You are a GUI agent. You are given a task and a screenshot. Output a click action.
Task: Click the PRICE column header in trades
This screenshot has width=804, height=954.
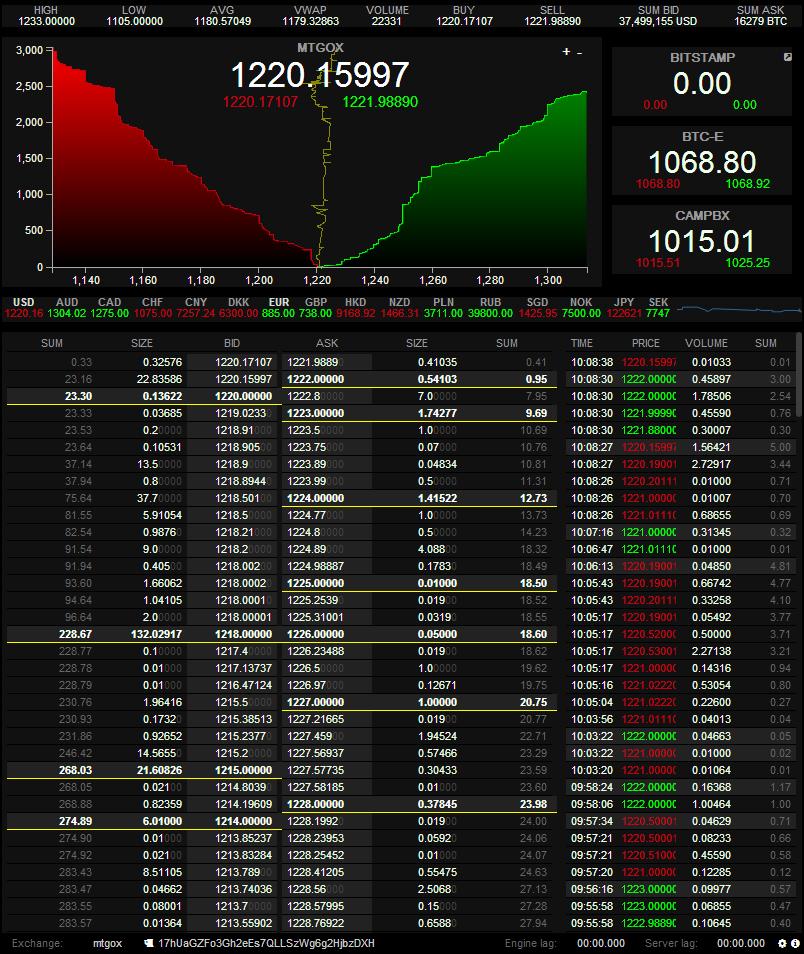tap(646, 343)
